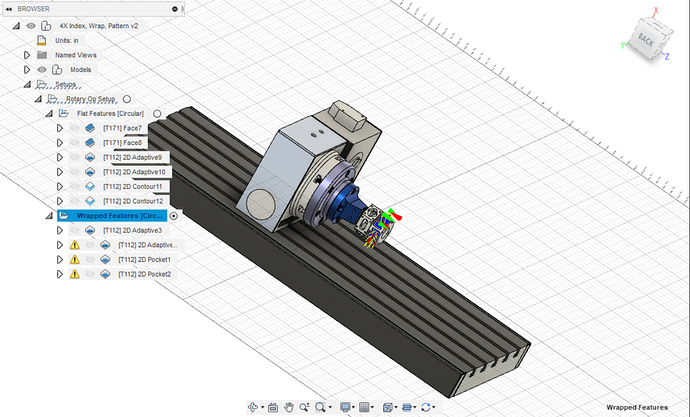Select the Units: in entry
The height and width of the screenshot is (417, 690).
pyautogui.click(x=67, y=40)
